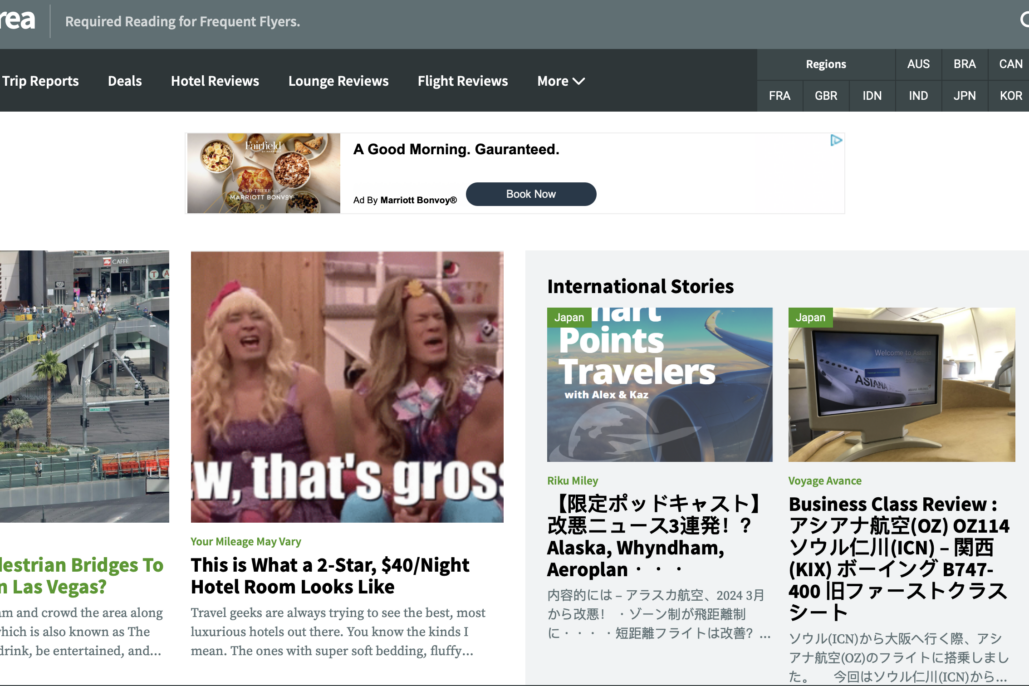Open the Riku Miley author link
This screenshot has width=1029, height=686.
[572, 481]
